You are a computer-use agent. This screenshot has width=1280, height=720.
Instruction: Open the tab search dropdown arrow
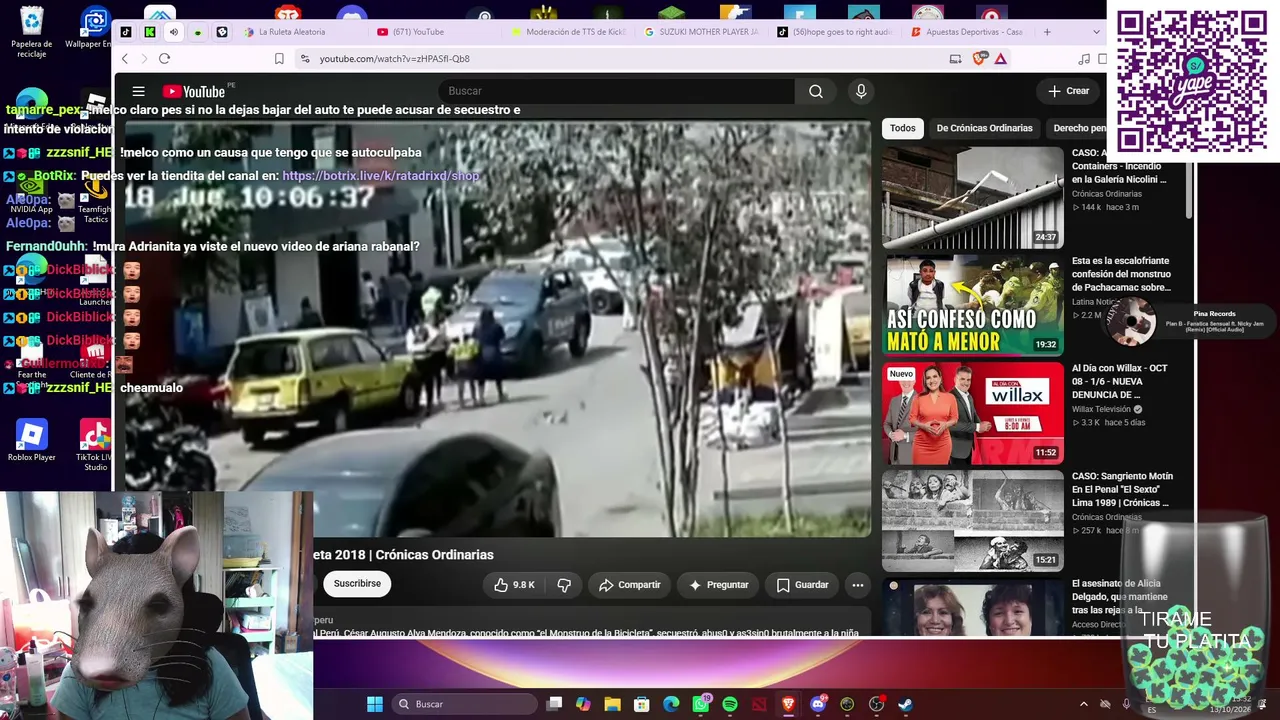(x=1096, y=32)
